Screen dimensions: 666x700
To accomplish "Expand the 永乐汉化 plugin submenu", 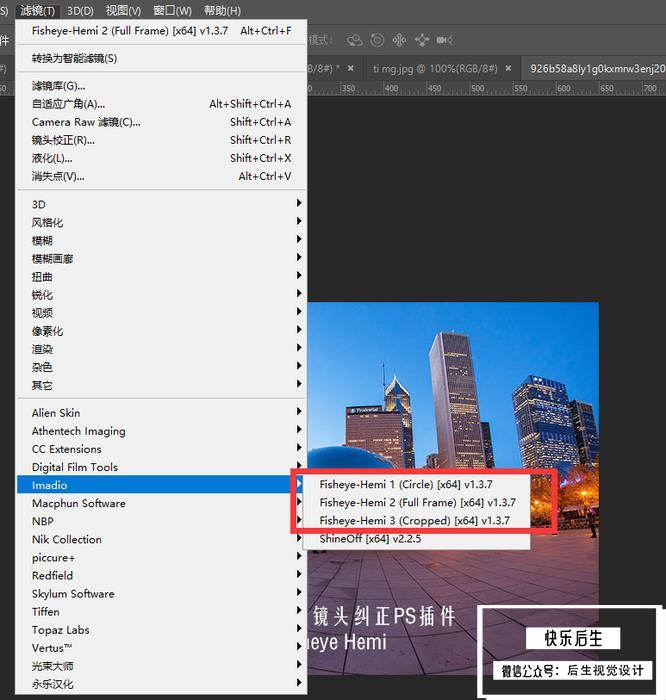I will [x=161, y=684].
